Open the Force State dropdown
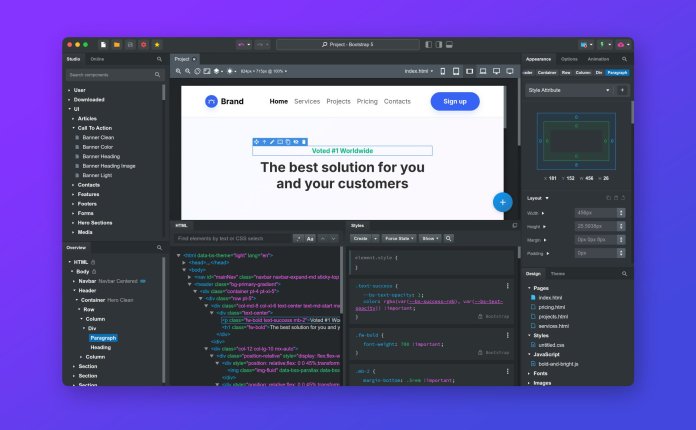This screenshot has width=696, height=430. [x=399, y=238]
